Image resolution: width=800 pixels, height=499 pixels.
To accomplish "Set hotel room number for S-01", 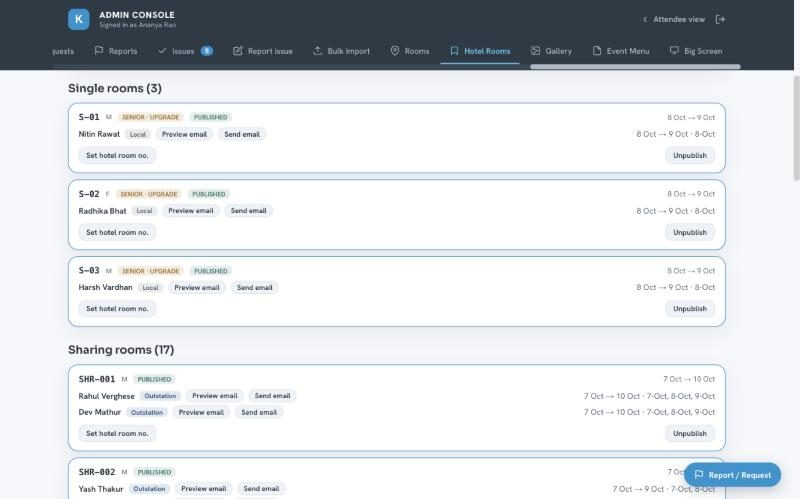I will pyautogui.click(x=117, y=156).
